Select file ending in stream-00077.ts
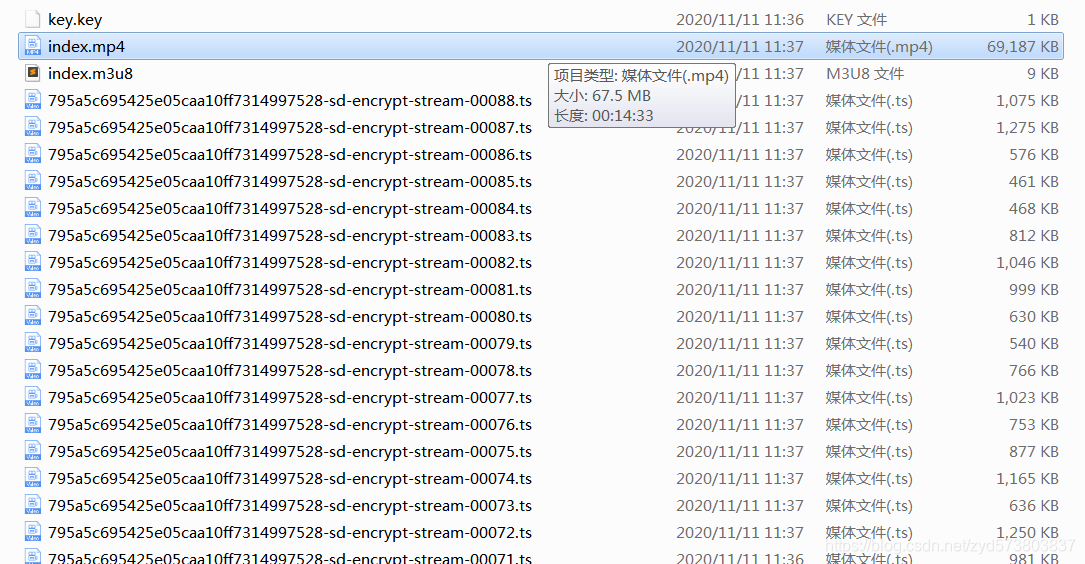 (x=290, y=397)
